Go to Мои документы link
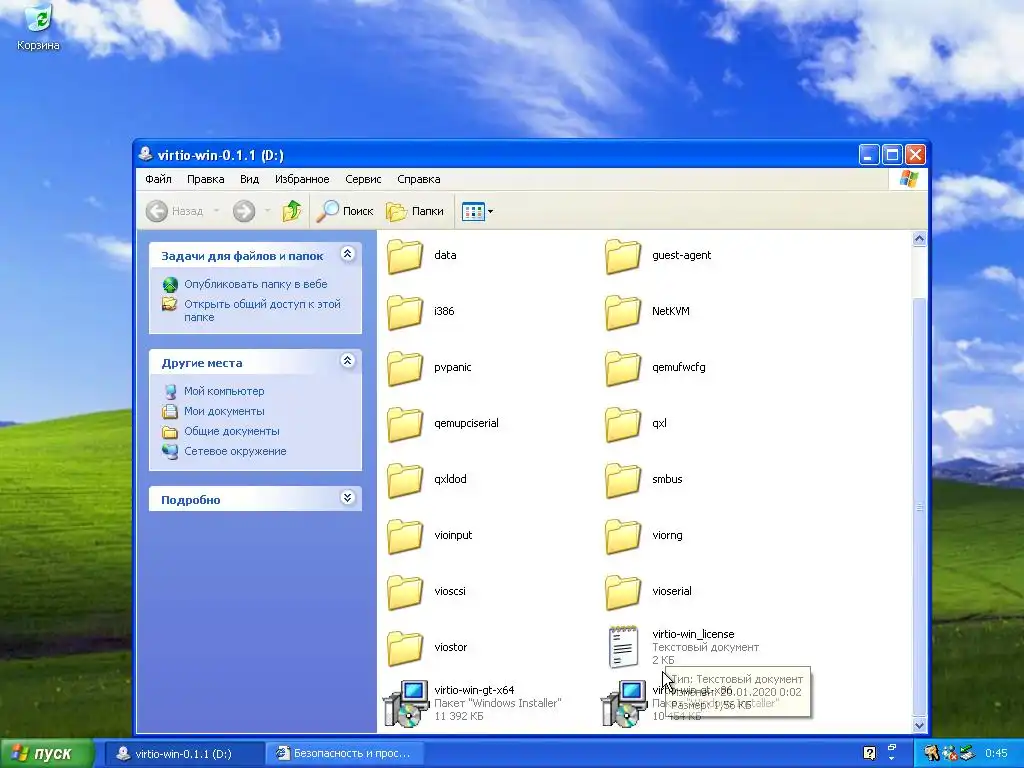The height and width of the screenshot is (768, 1024). point(224,411)
